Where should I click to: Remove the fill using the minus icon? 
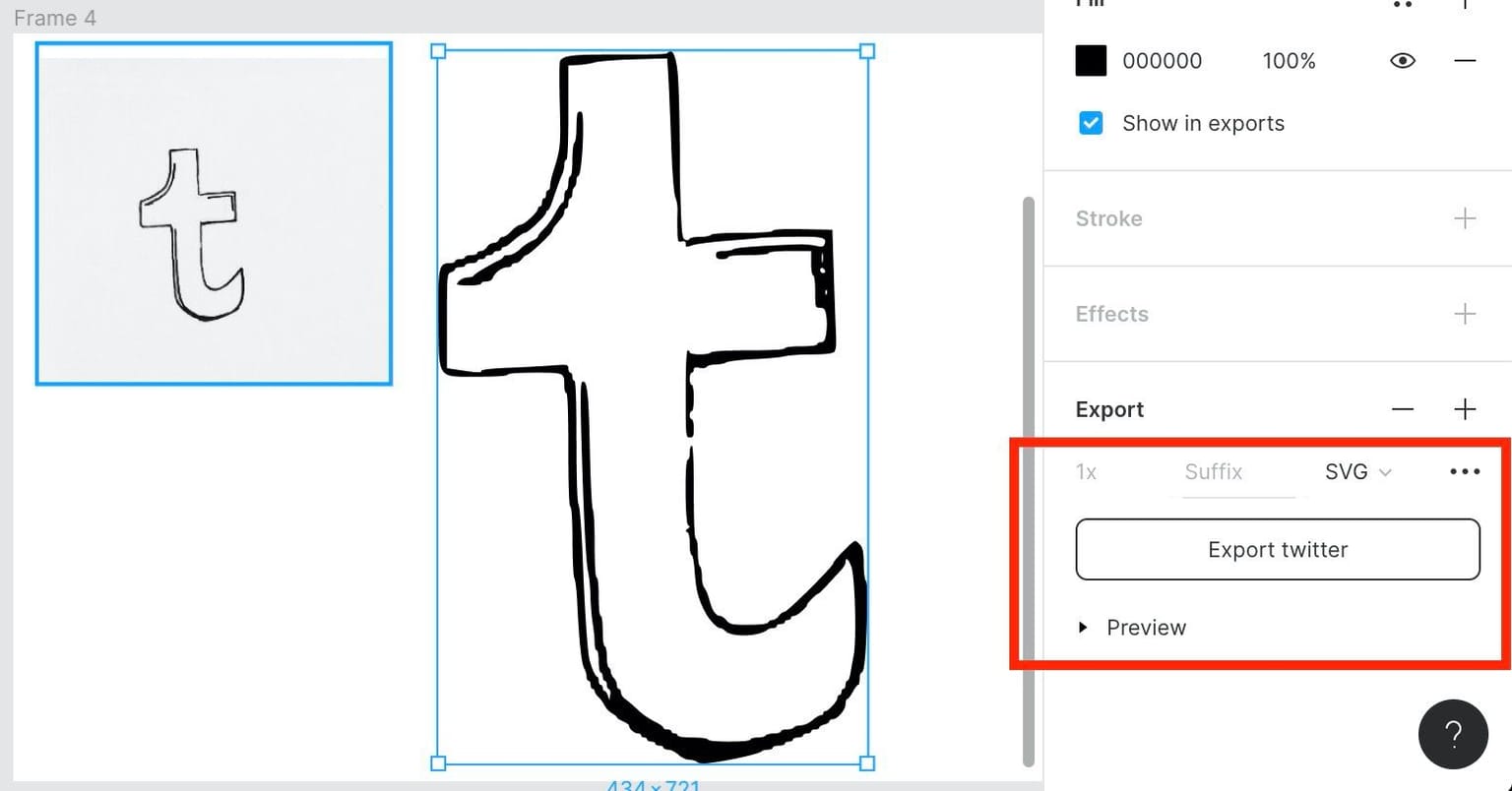pyautogui.click(x=1465, y=61)
